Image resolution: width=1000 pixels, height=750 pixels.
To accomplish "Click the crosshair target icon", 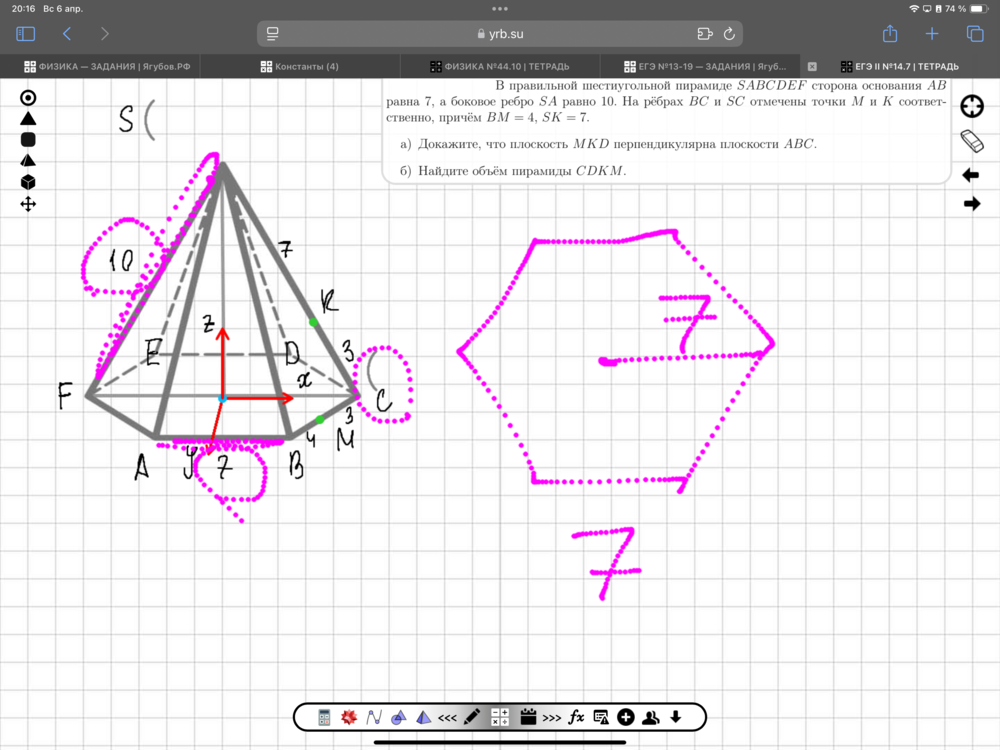I will coord(971,107).
